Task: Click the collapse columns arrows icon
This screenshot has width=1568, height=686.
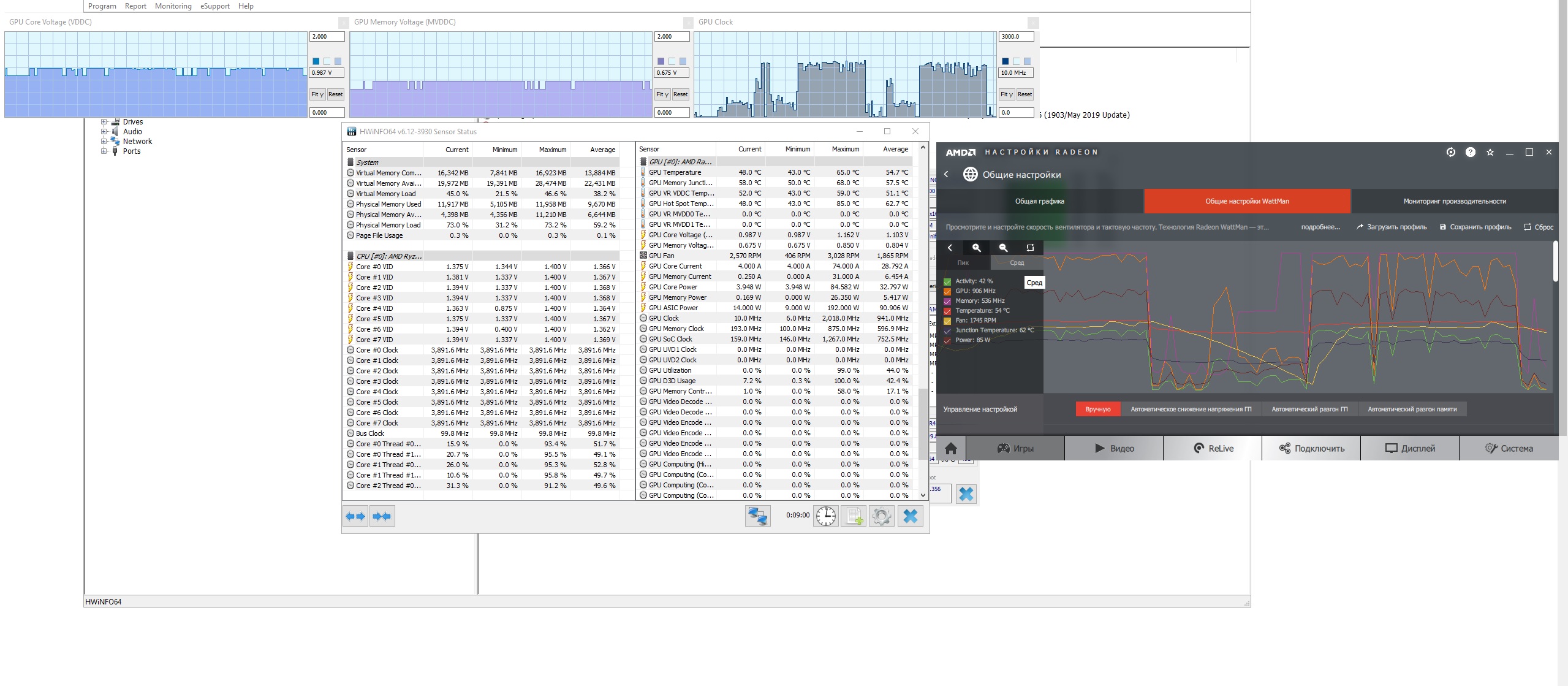Action: pyautogui.click(x=382, y=516)
